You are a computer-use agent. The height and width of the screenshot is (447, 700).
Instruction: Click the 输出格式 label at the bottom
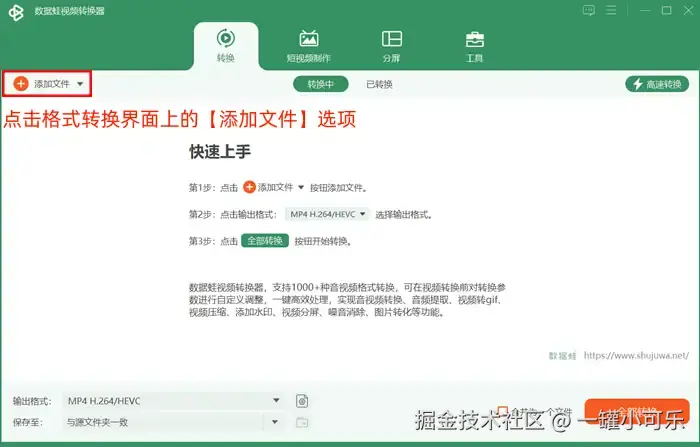point(32,401)
